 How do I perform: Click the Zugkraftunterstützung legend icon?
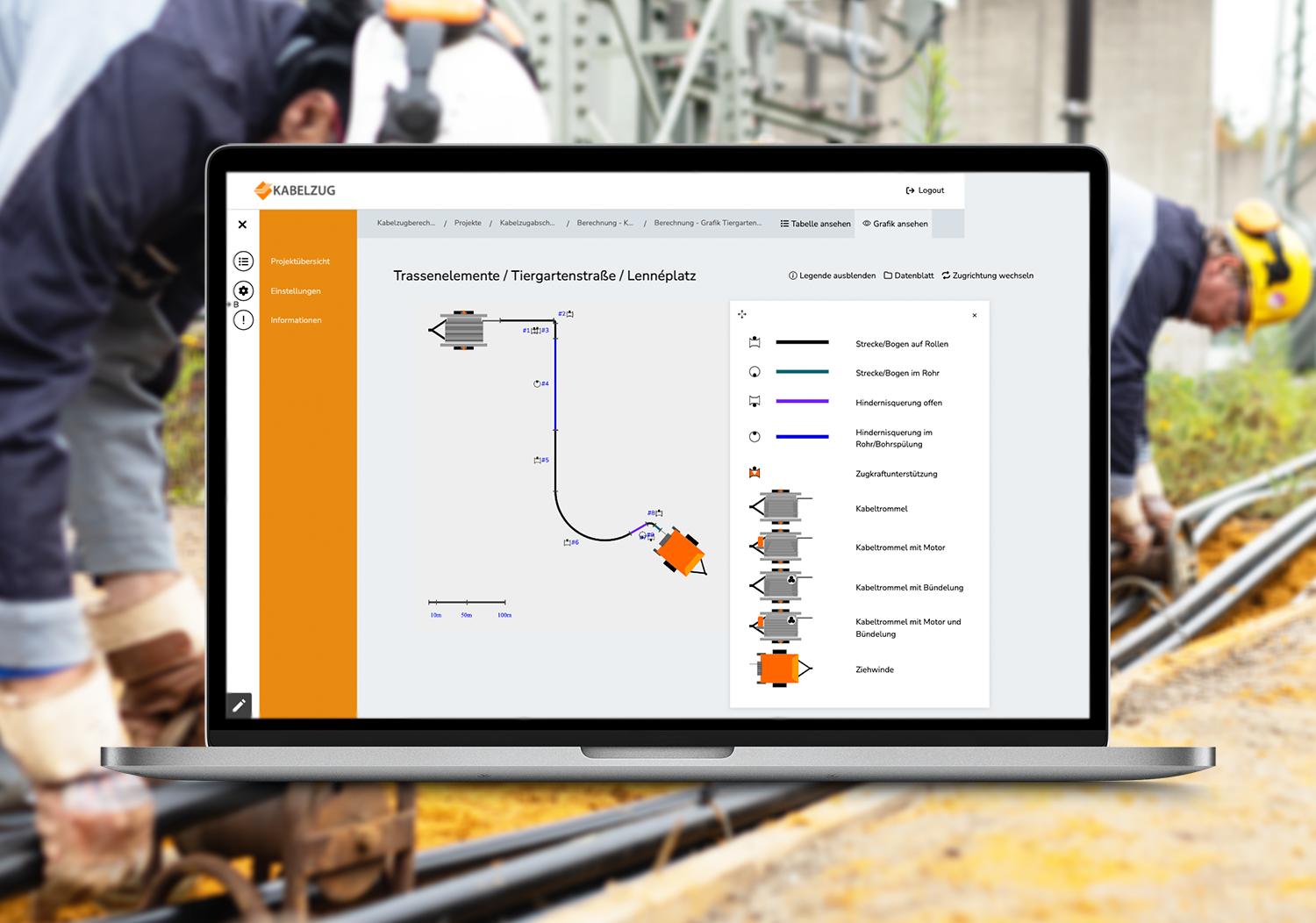(755, 473)
